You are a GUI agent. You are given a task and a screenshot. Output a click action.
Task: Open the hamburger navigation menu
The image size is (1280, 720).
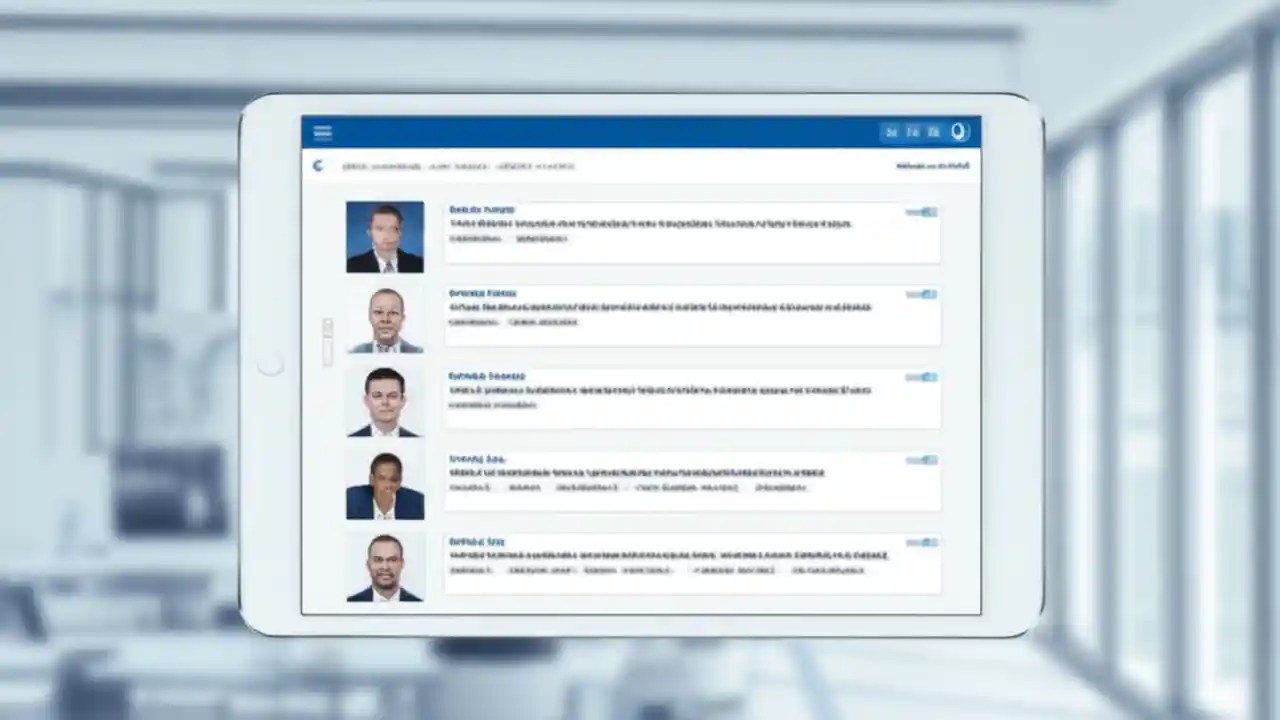322,131
